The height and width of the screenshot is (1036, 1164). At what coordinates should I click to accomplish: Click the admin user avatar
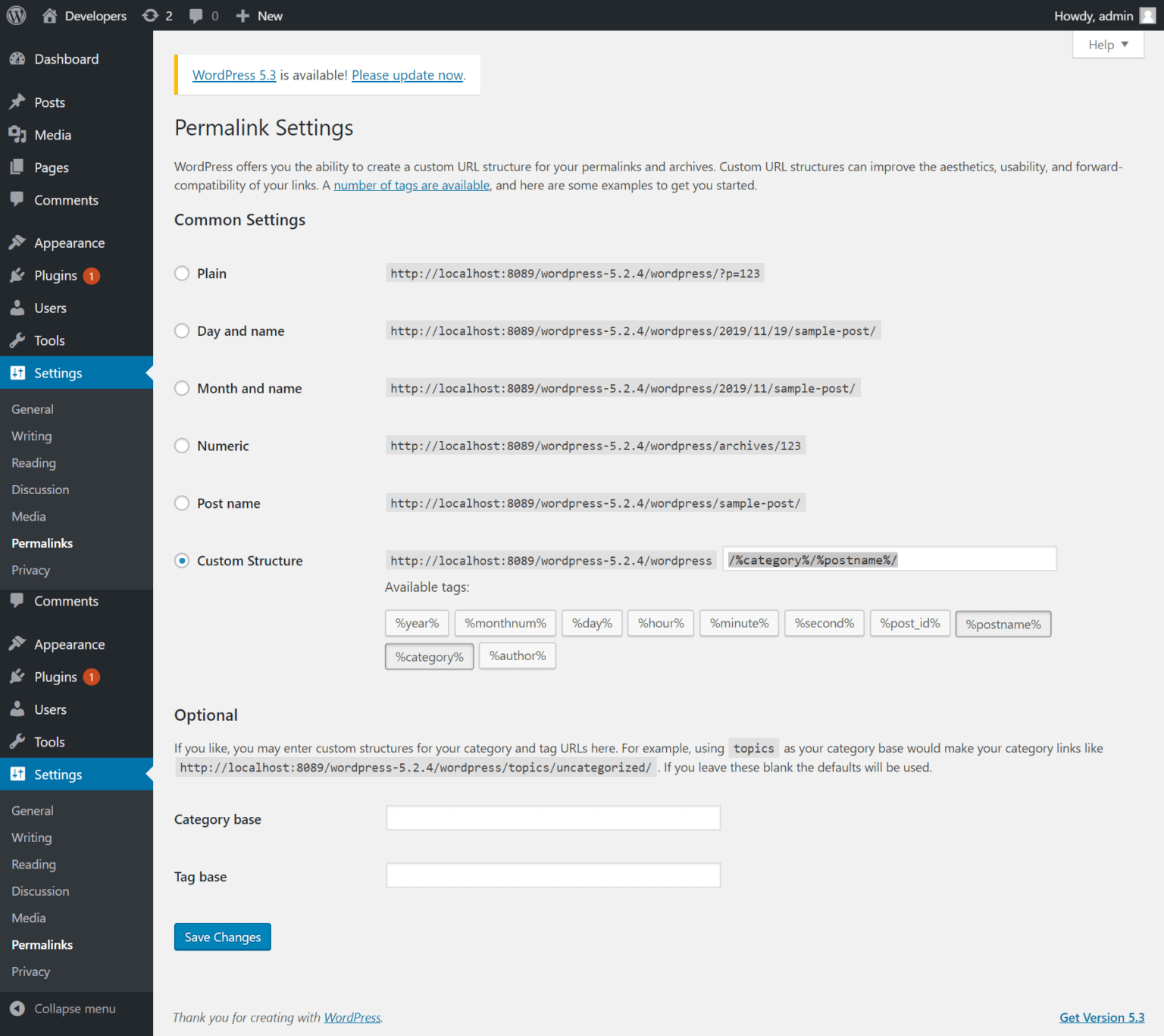[1146, 15]
